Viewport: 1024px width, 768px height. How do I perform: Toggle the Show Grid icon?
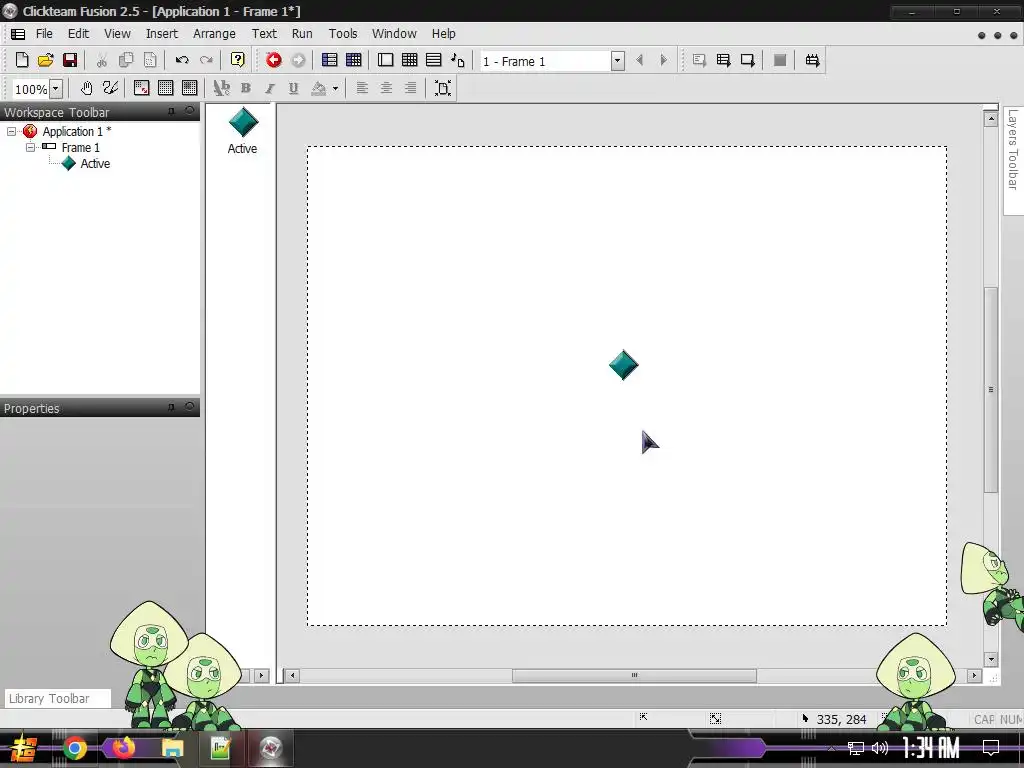click(166, 88)
